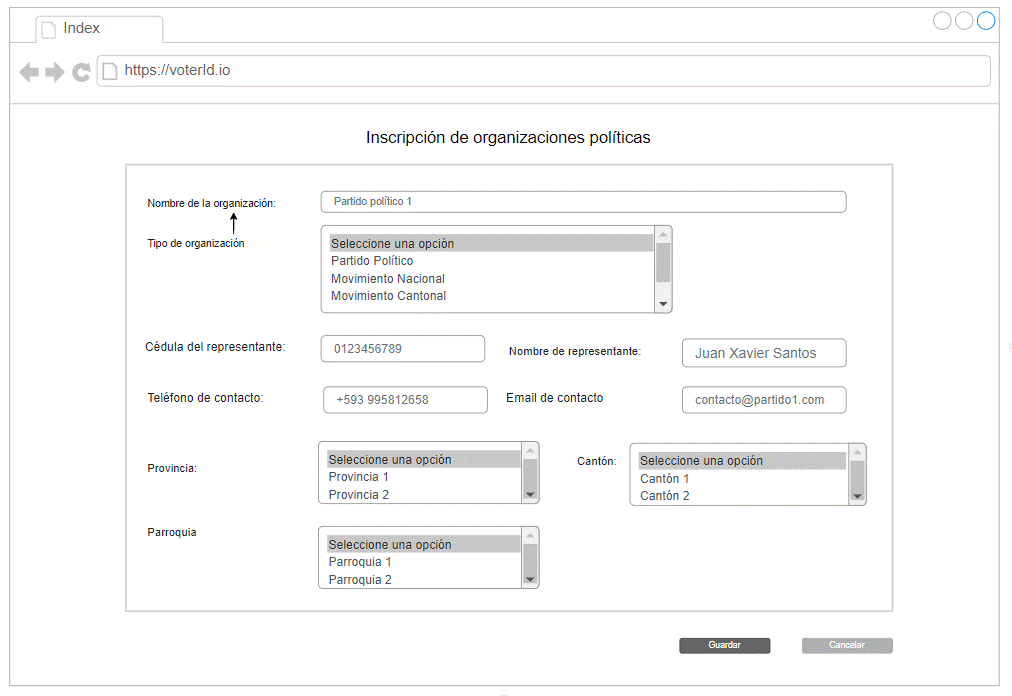This screenshot has width=1012, height=696.
Task: Click the browser forward arrow
Action: coord(55,72)
